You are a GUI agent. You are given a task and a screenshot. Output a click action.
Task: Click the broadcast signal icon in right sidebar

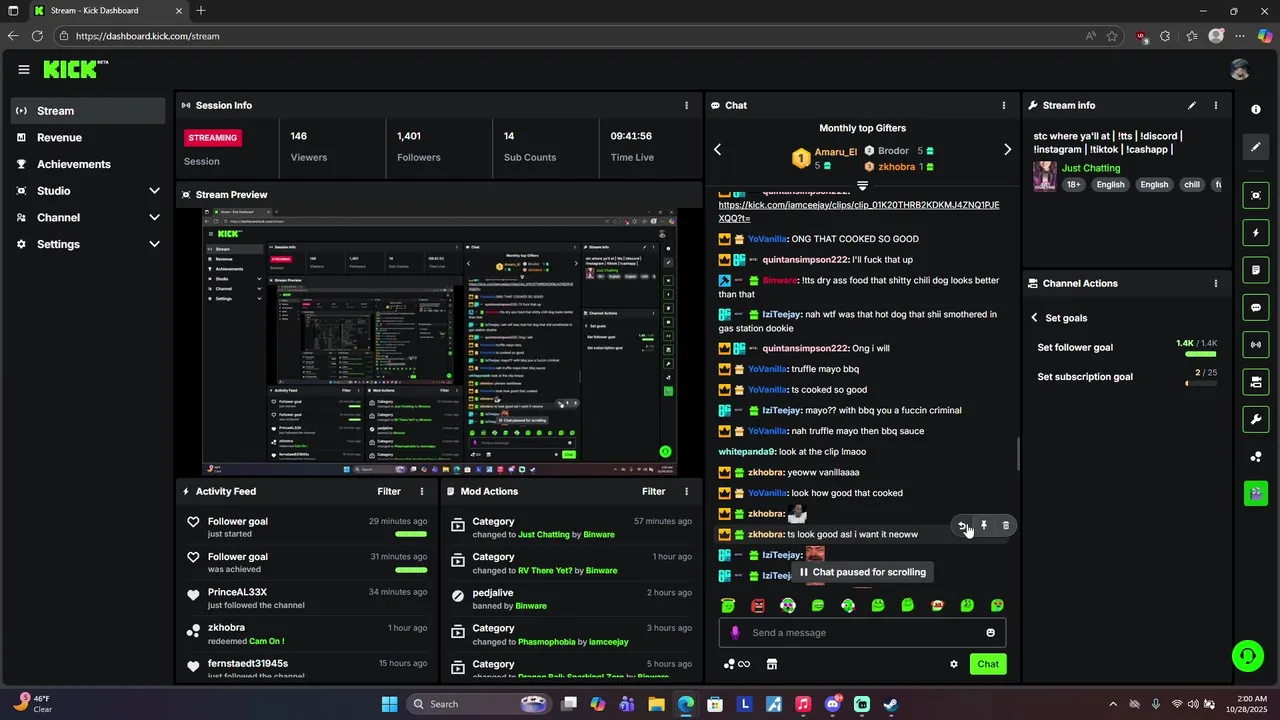click(1256, 345)
